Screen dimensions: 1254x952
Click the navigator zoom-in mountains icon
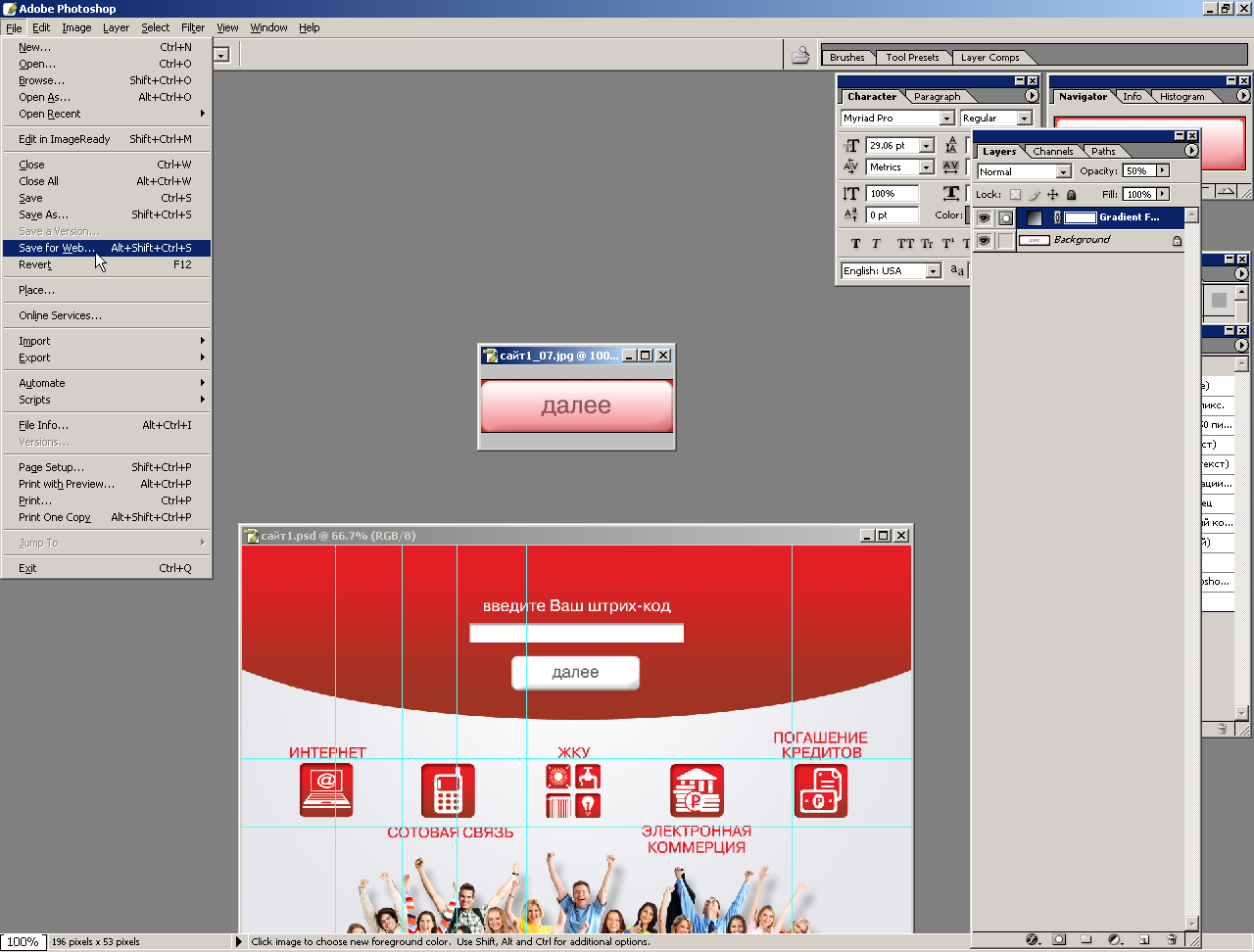pos(1225,191)
